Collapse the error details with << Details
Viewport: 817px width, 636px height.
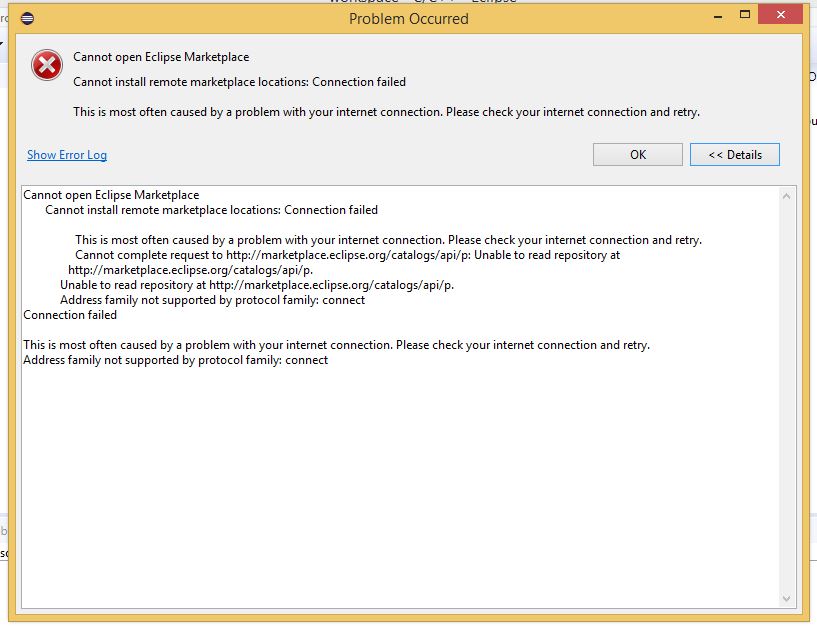pyautogui.click(x=734, y=155)
